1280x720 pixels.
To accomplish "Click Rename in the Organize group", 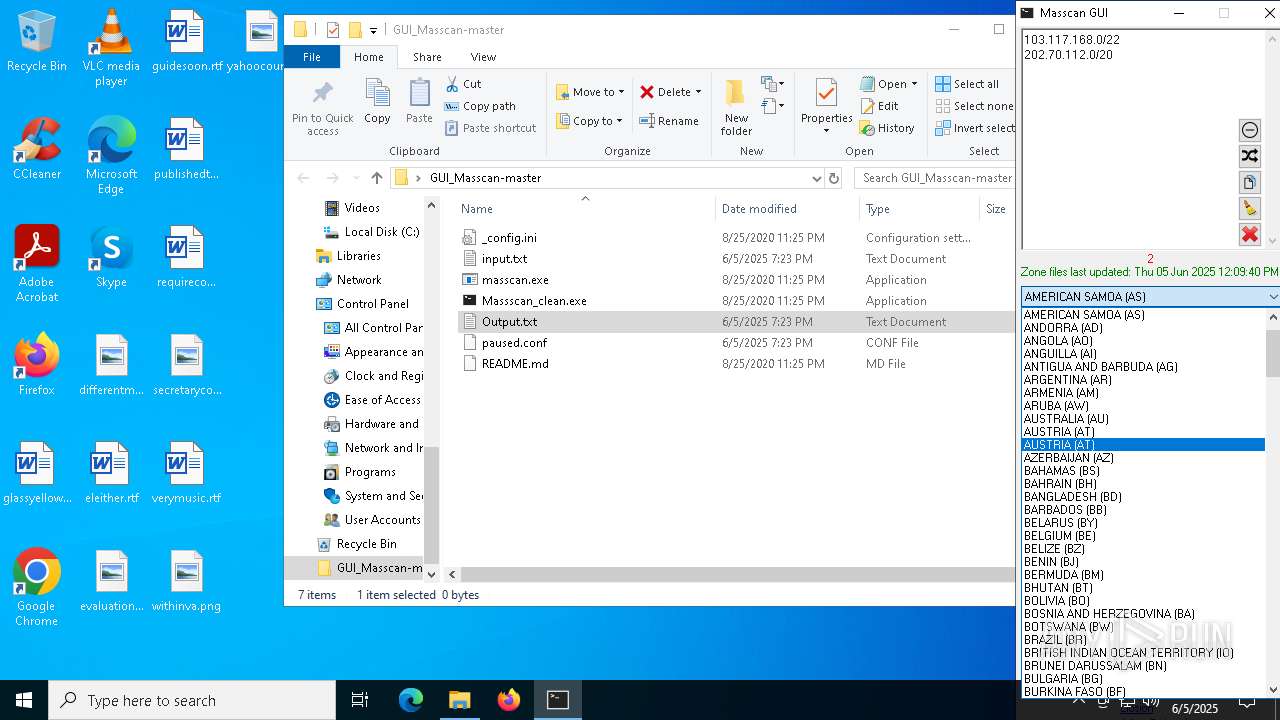I will pos(669,121).
